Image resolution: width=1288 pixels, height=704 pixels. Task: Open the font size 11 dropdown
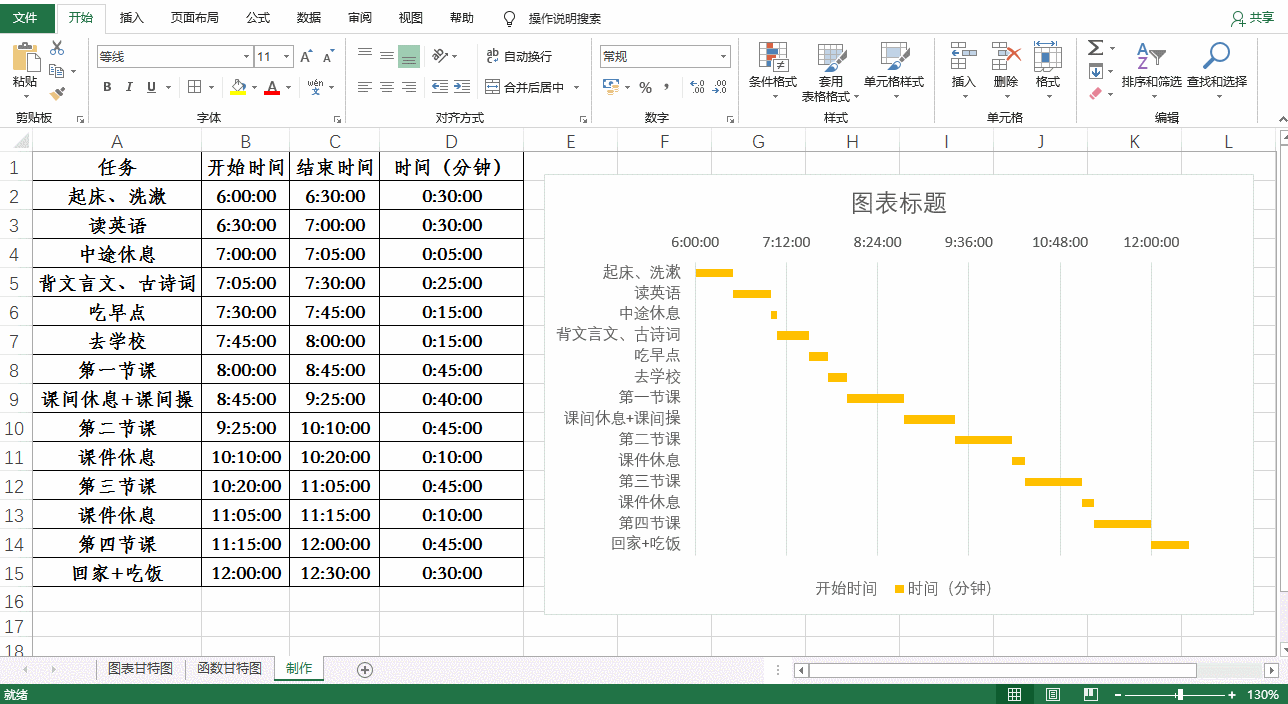coord(286,57)
